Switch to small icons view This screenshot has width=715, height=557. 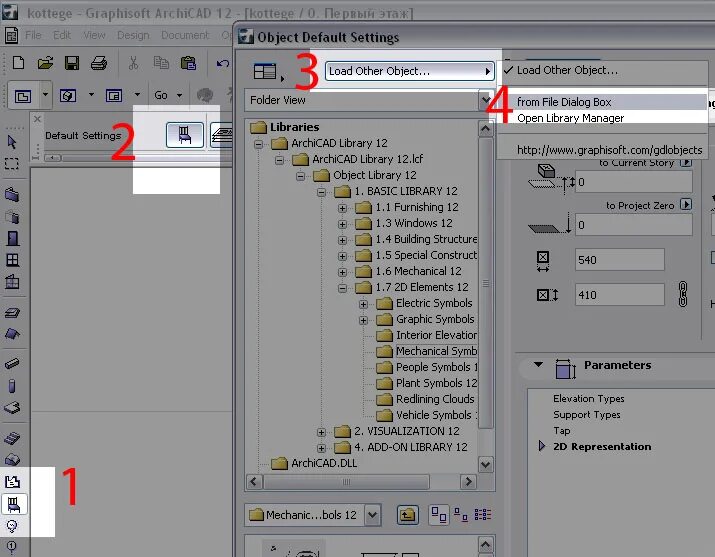[461, 515]
